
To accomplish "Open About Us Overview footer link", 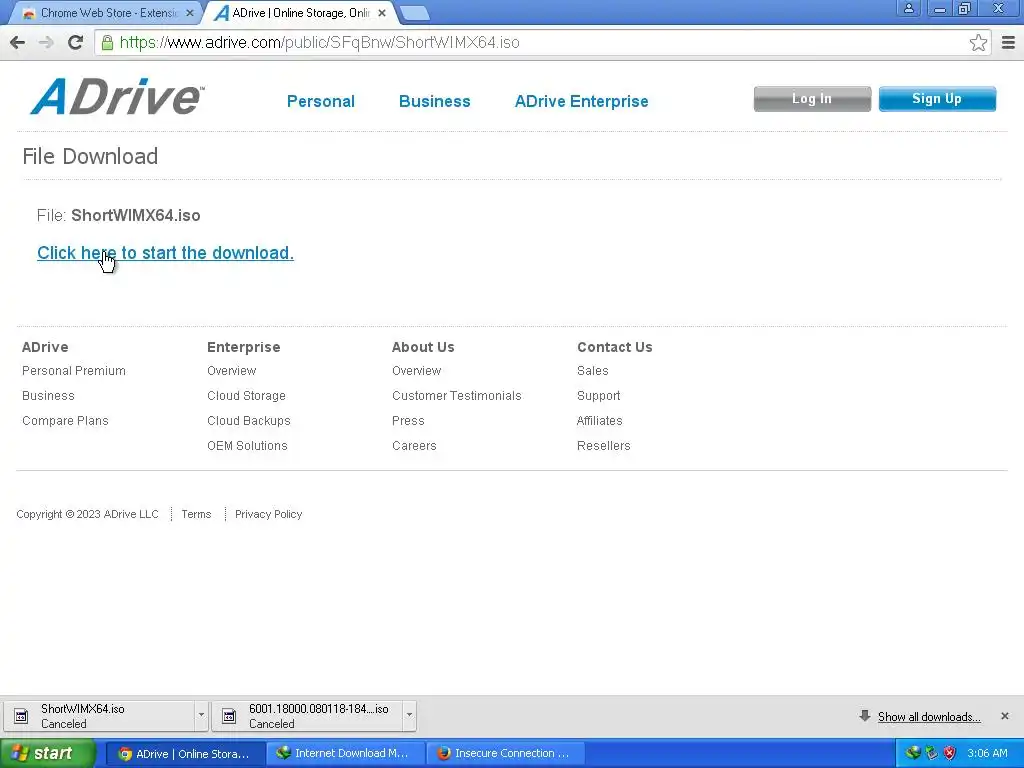I will (x=417, y=370).
